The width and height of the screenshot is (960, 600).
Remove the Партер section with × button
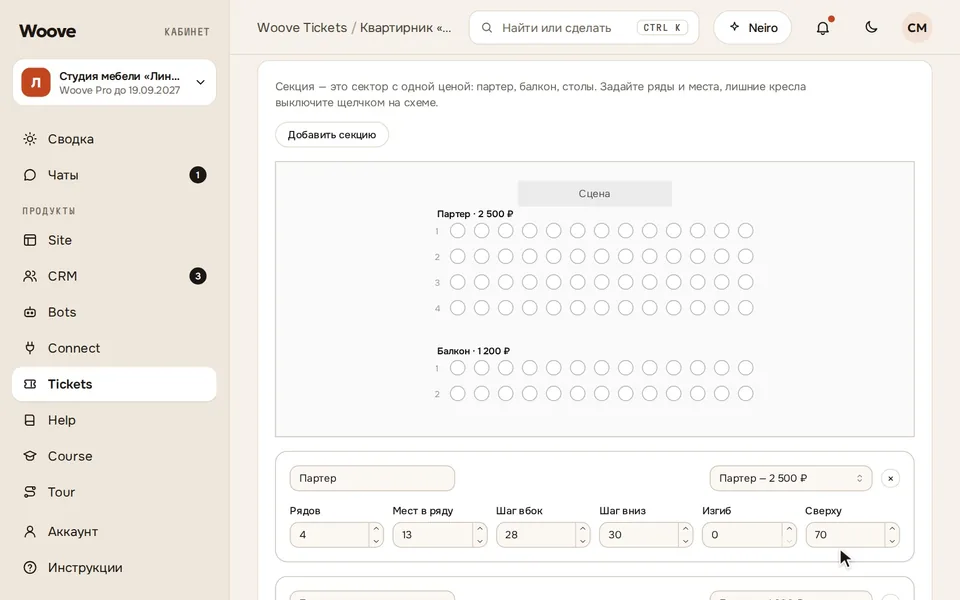[890, 478]
